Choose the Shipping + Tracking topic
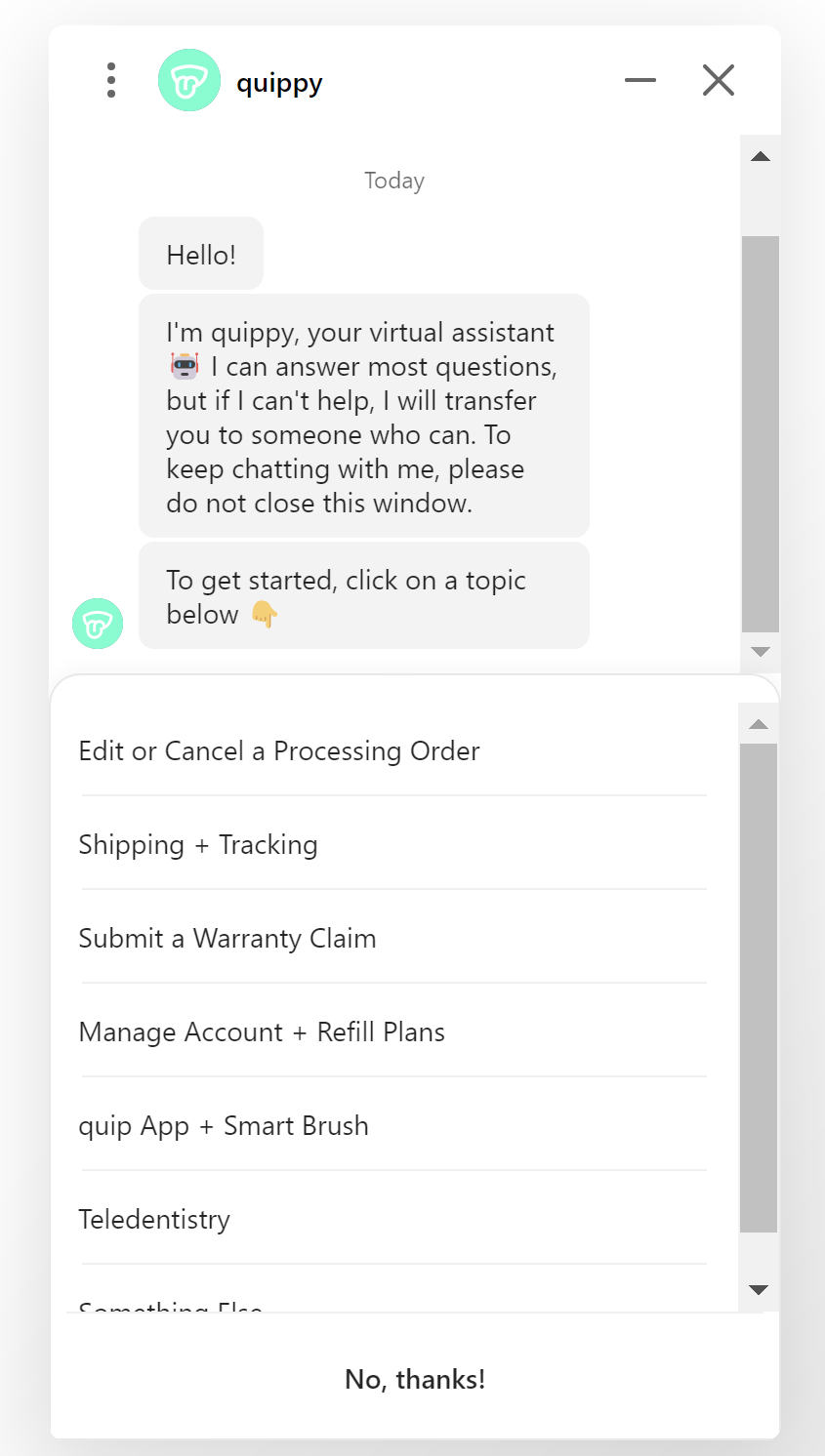825x1456 pixels. (x=198, y=845)
